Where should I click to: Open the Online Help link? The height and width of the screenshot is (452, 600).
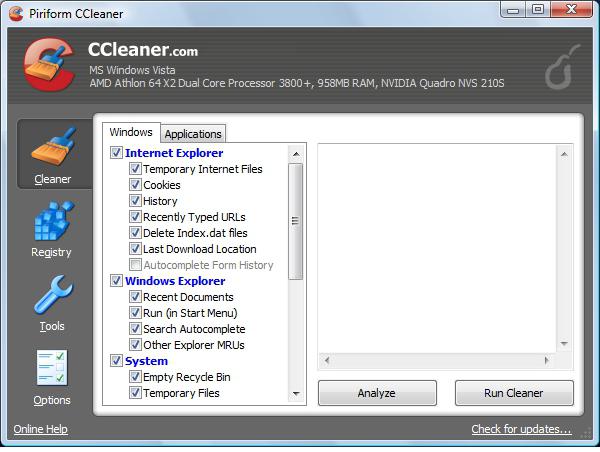pos(41,429)
